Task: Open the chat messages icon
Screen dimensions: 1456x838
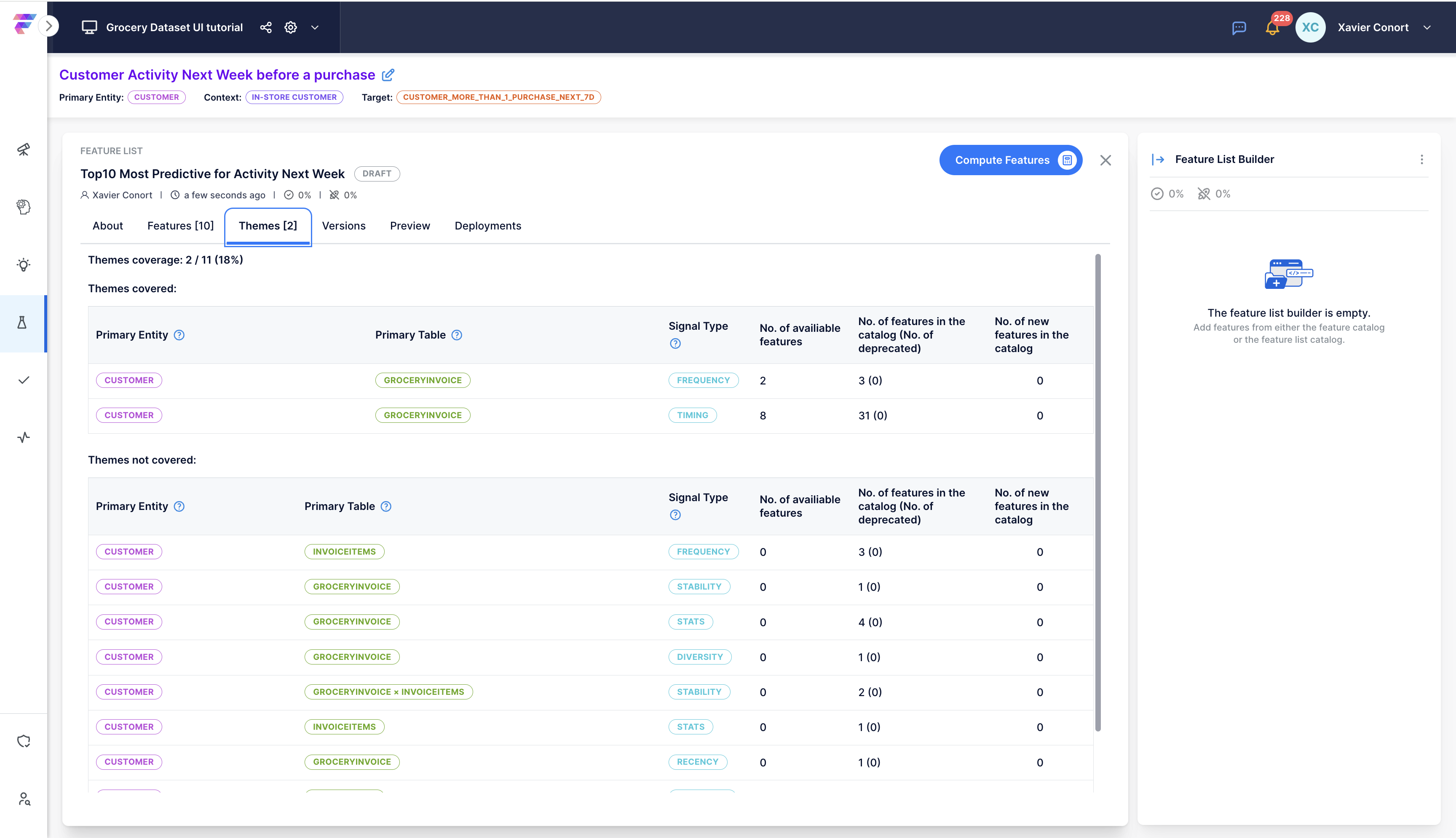Action: click(1239, 28)
